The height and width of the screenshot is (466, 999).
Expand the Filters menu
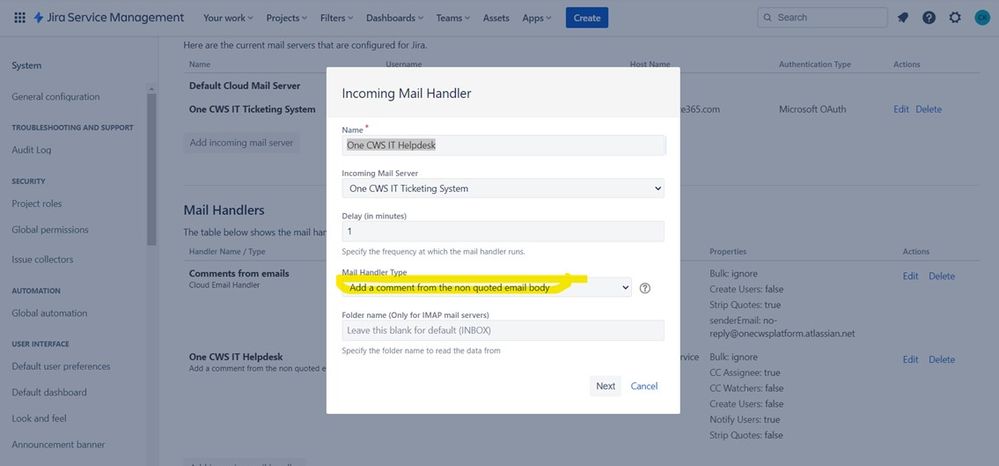pos(337,18)
